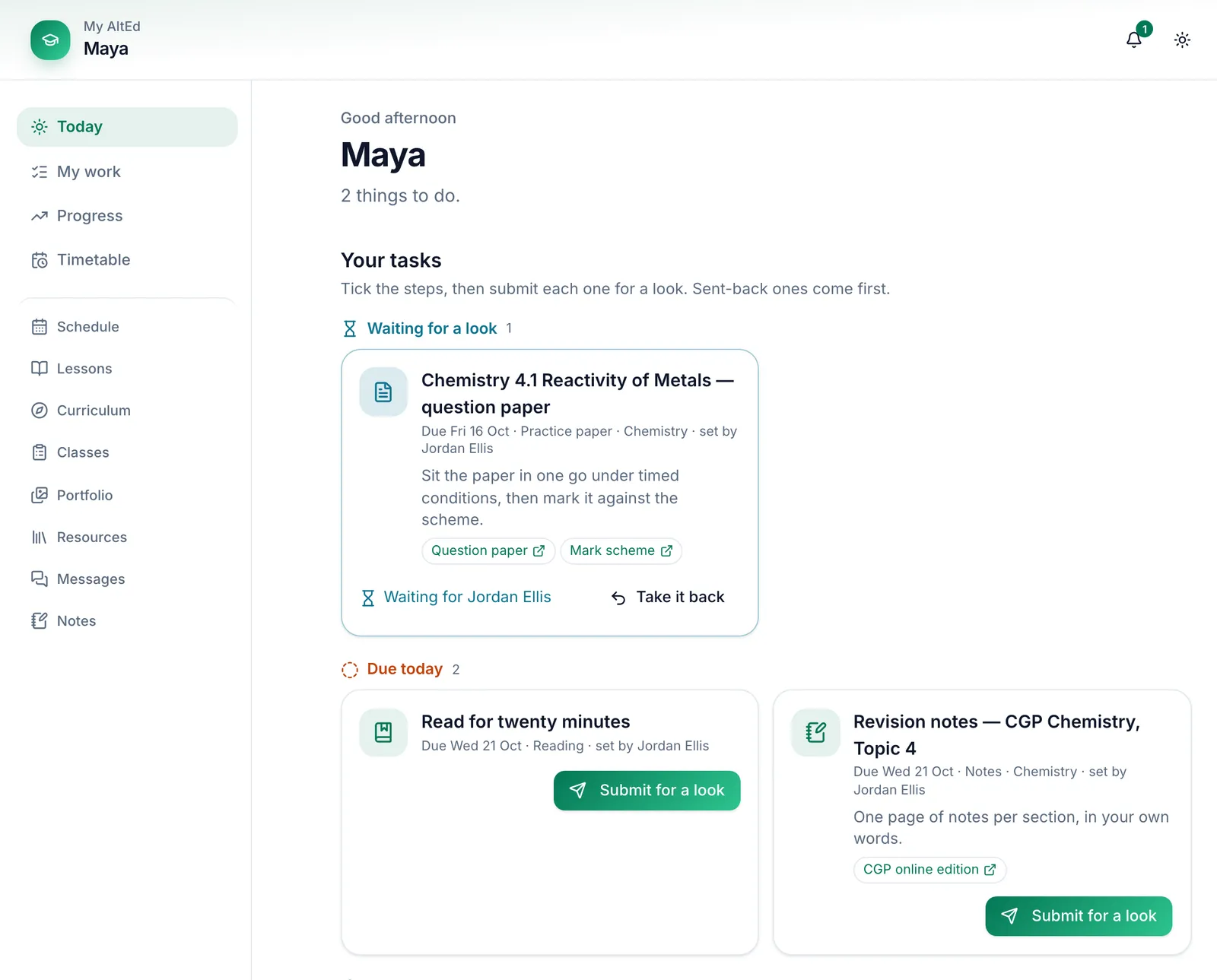This screenshot has height=980, width=1217.
Task: Go to My work in sidebar
Action: coord(127,172)
